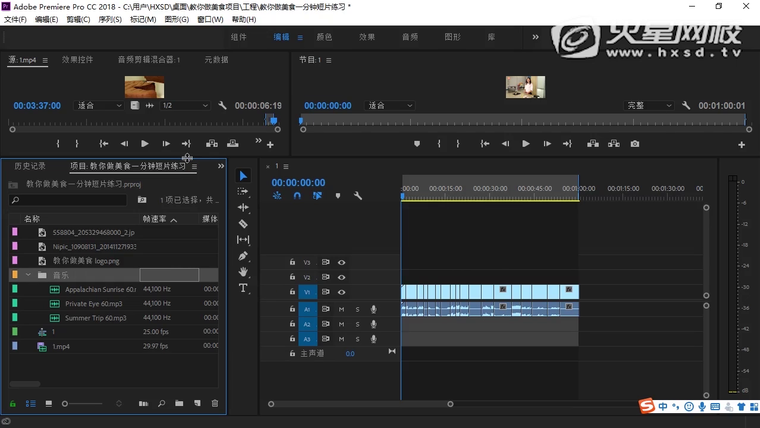Open the 序列(S) menu

point(108,19)
